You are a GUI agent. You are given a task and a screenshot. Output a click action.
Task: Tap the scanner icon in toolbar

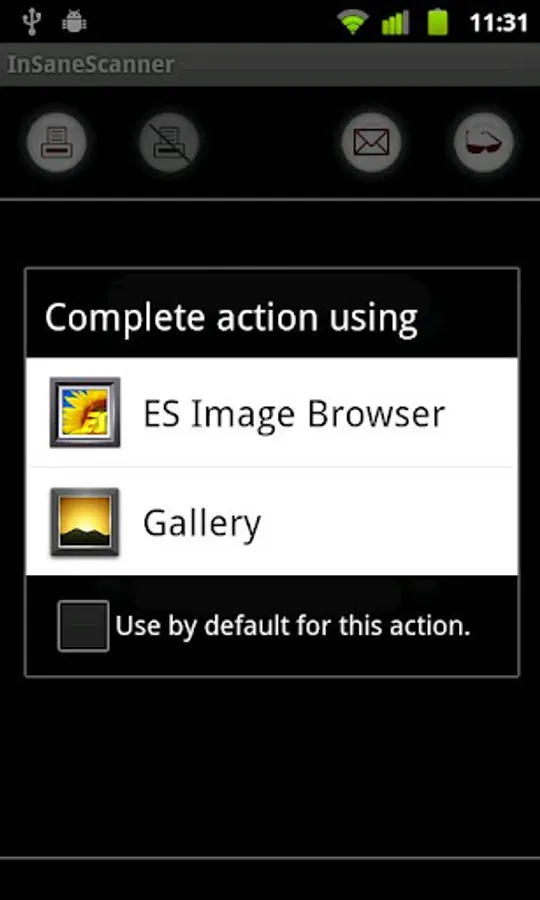click(x=56, y=142)
